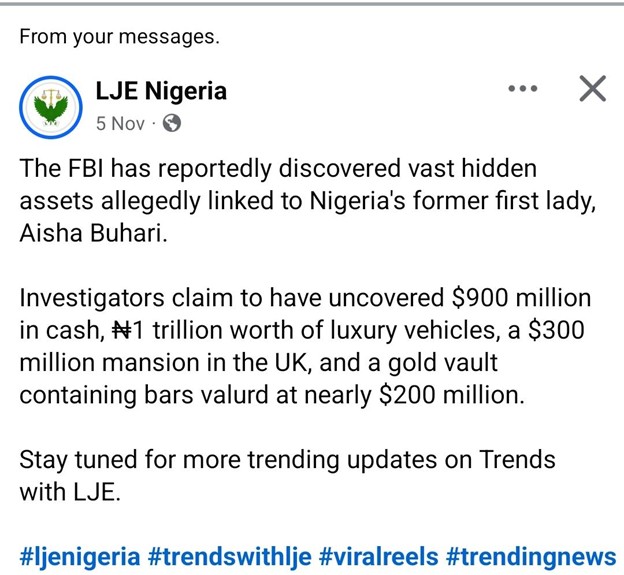Viewport: 624px width, 575px height.
Task: Click the 5 Nov post timestamp
Action: pyautogui.click(x=120, y=124)
